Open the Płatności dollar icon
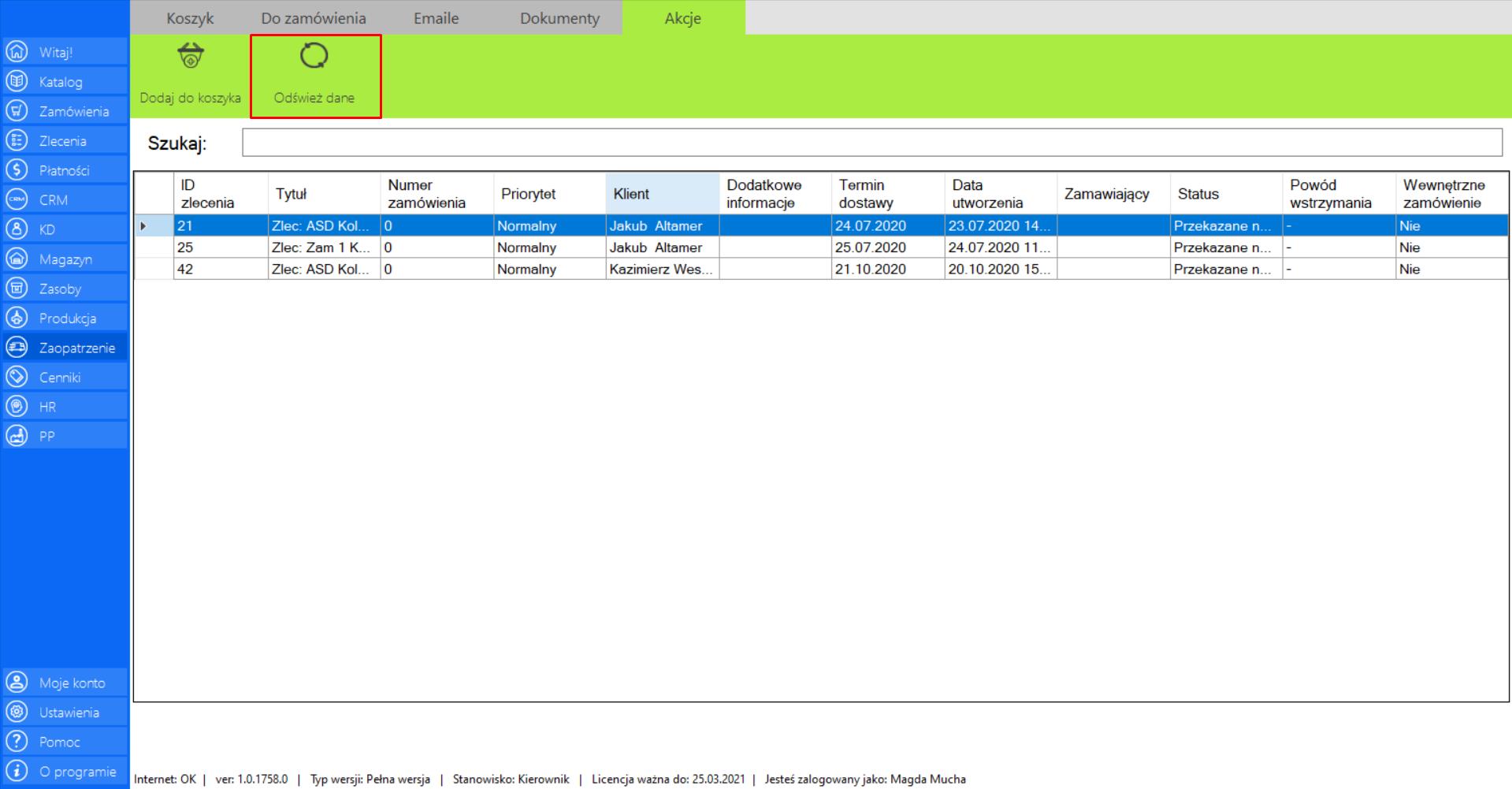This screenshot has height=789, width=1512. pyautogui.click(x=17, y=170)
